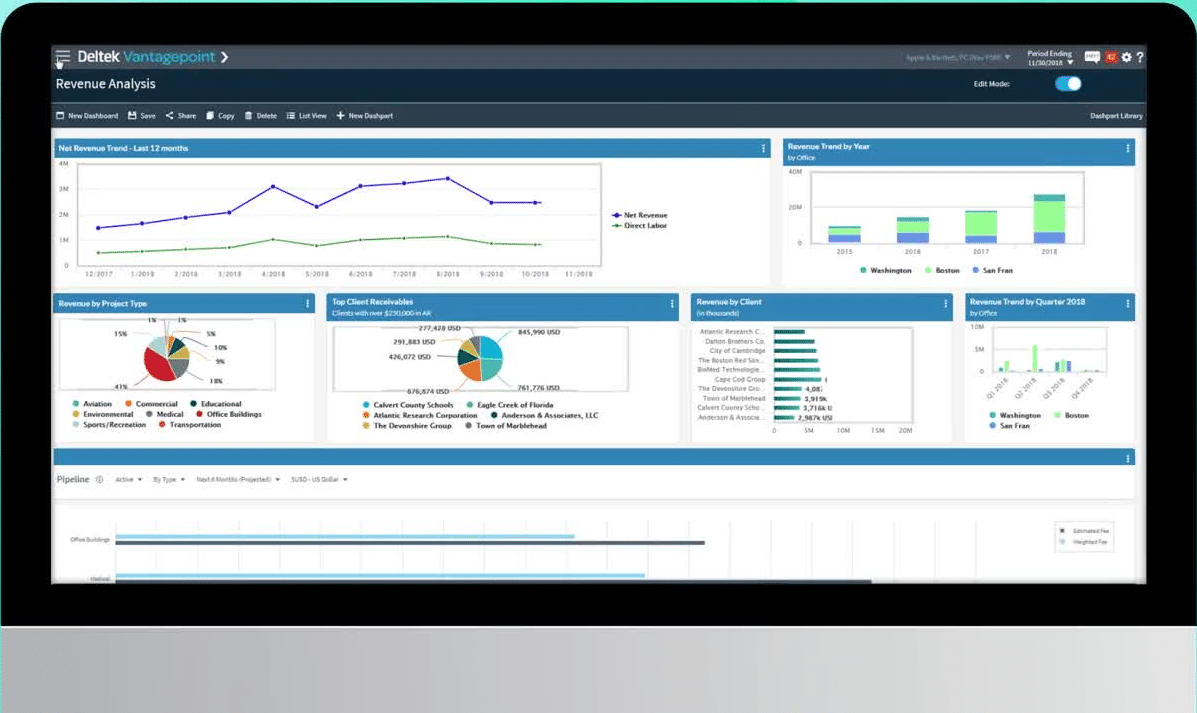Open Top Client Receivables options menu
Screen dimensions: 1197x713
(x=672, y=304)
